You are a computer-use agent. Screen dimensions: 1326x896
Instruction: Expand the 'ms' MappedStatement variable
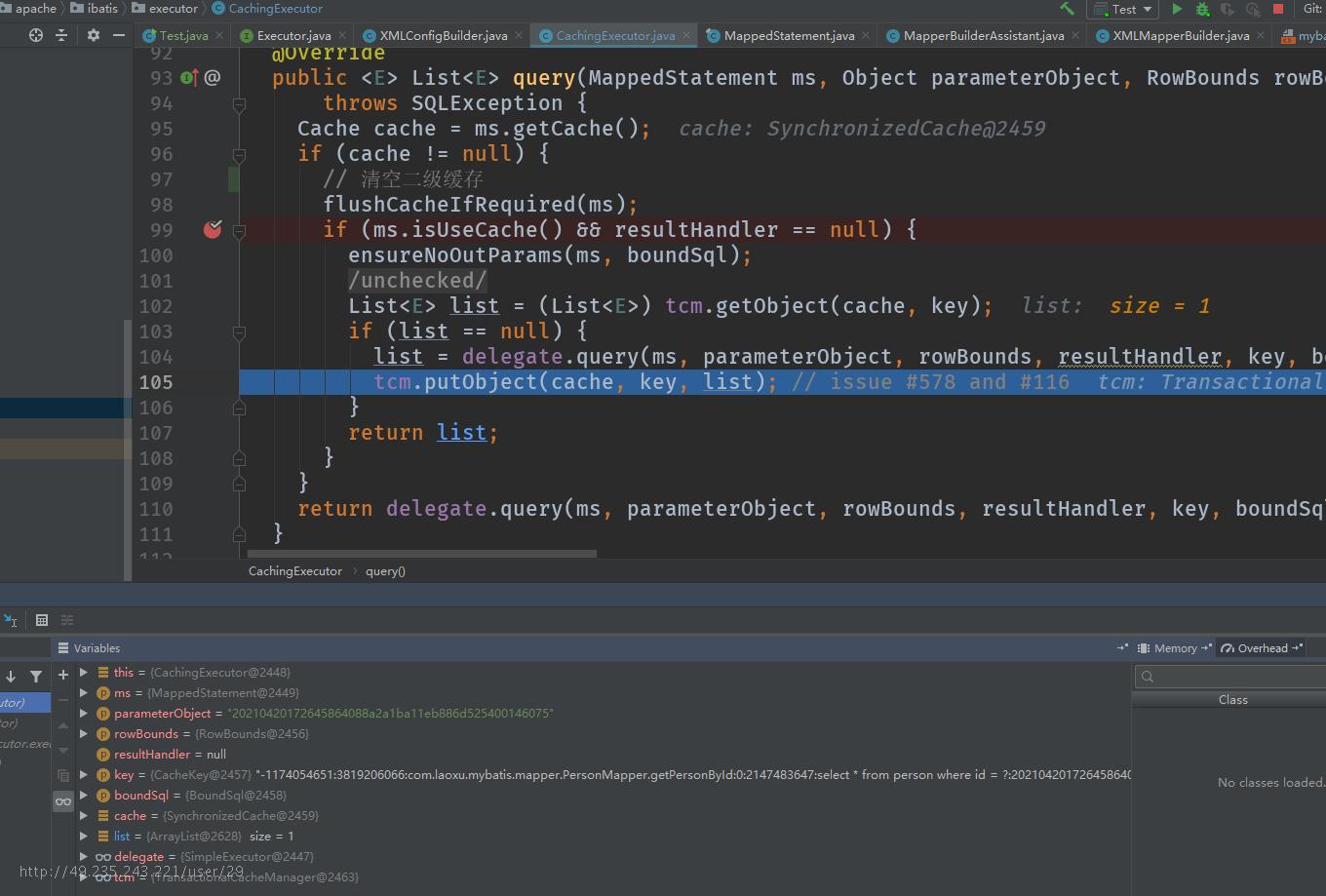pos(84,693)
